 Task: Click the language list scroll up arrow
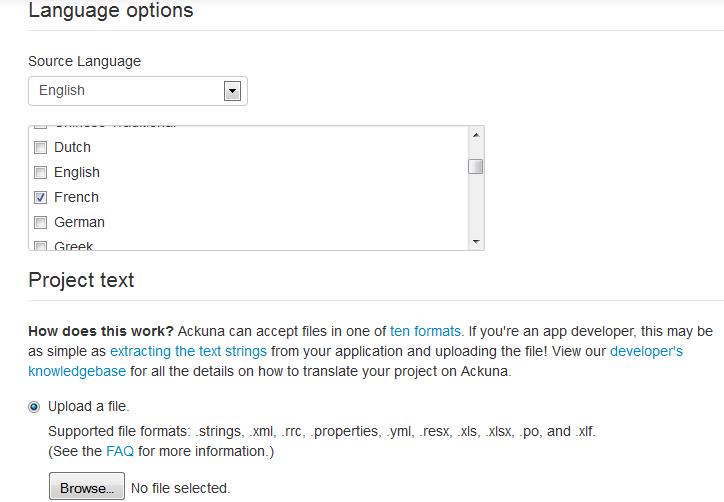tap(476, 135)
